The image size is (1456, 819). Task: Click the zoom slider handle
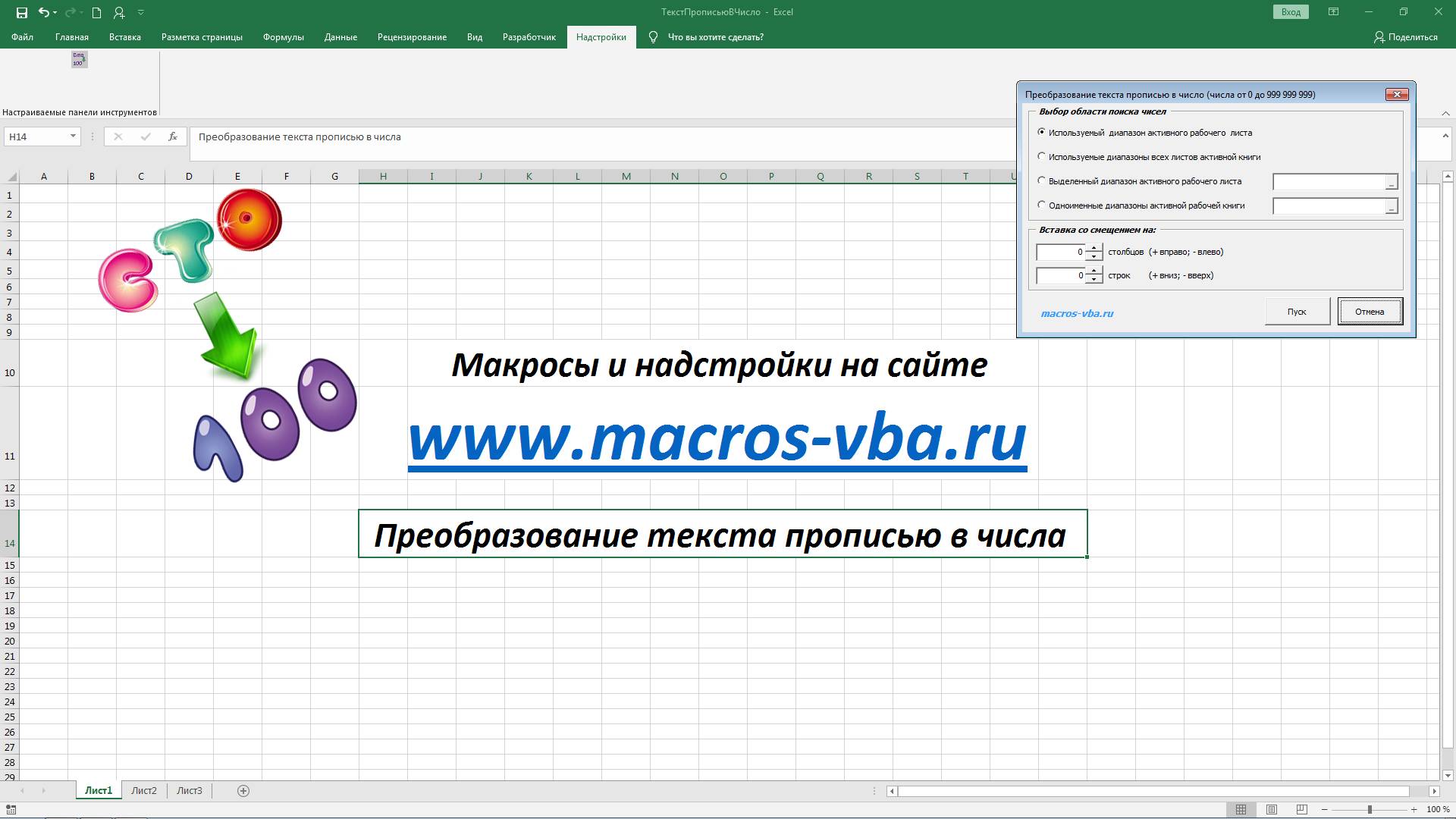[x=1370, y=809]
